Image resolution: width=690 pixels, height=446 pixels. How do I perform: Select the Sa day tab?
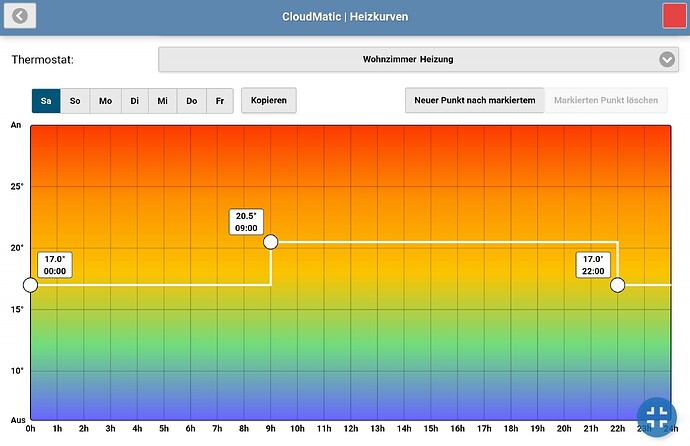click(46, 101)
